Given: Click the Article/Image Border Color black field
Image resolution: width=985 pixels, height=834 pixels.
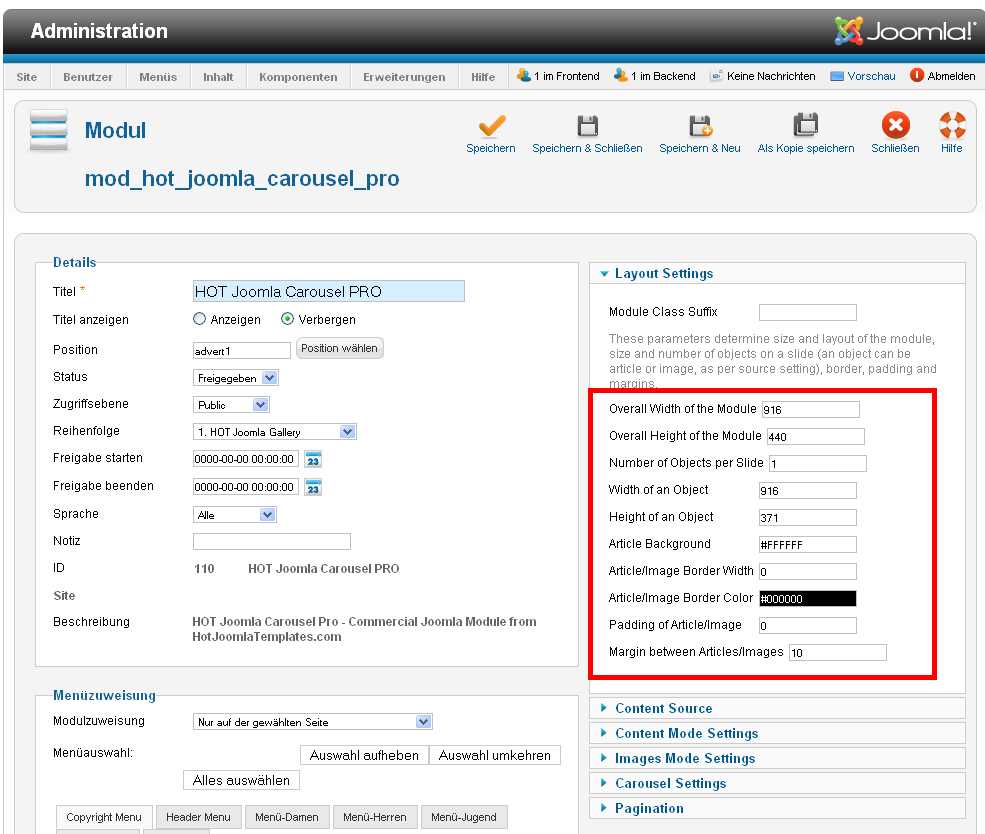Looking at the screenshot, I should click(x=807, y=598).
